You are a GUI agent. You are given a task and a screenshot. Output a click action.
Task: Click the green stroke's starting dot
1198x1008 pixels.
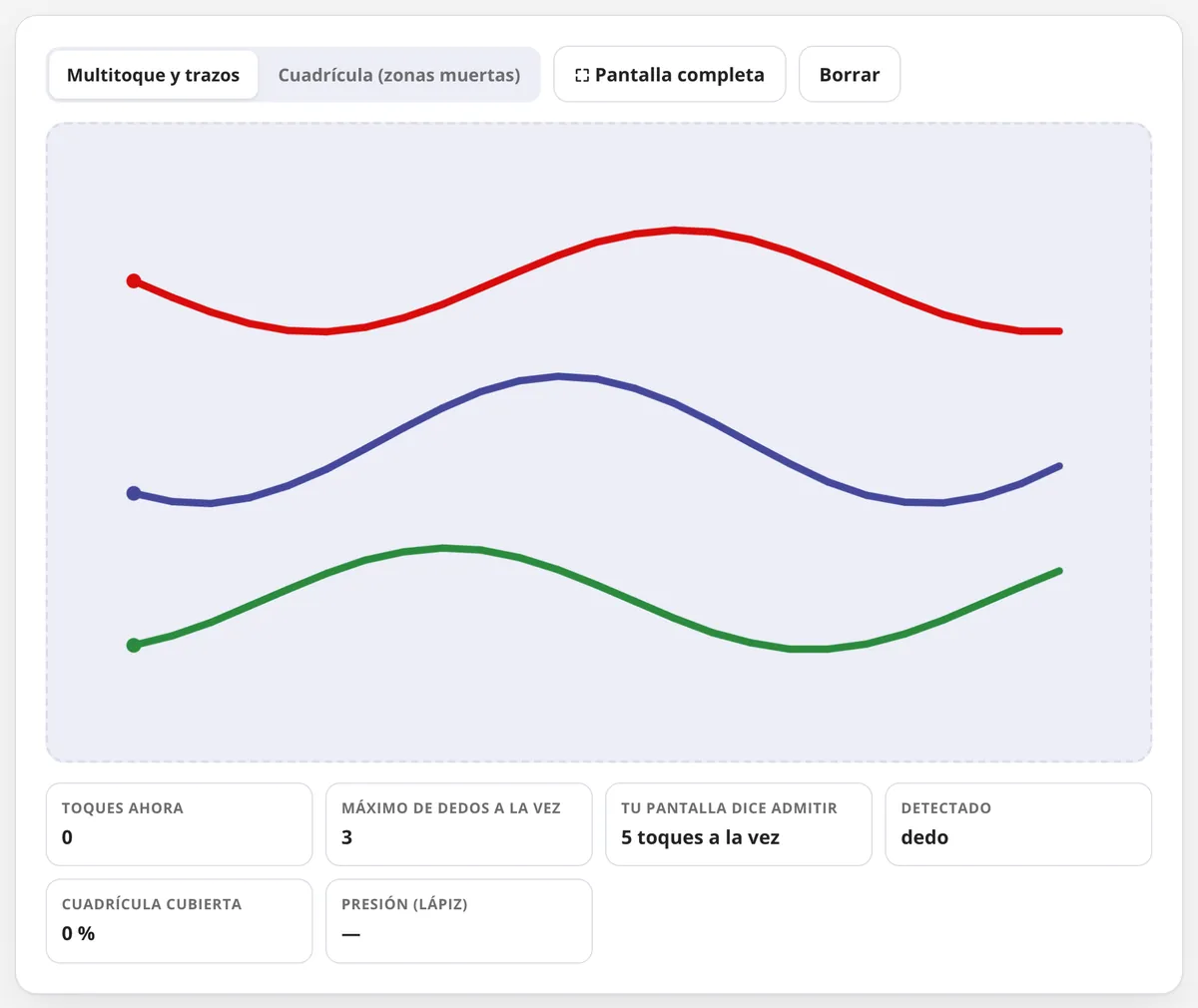134,646
